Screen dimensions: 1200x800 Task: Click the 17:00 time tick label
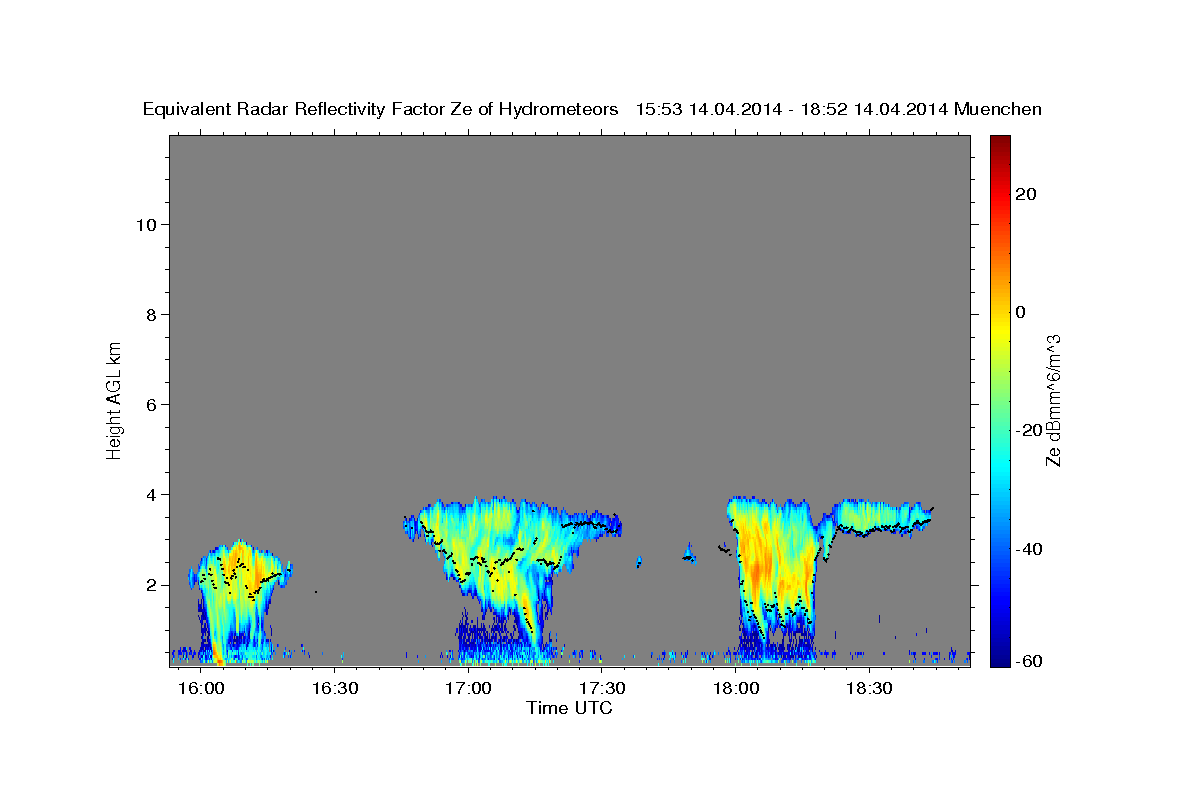click(x=467, y=689)
